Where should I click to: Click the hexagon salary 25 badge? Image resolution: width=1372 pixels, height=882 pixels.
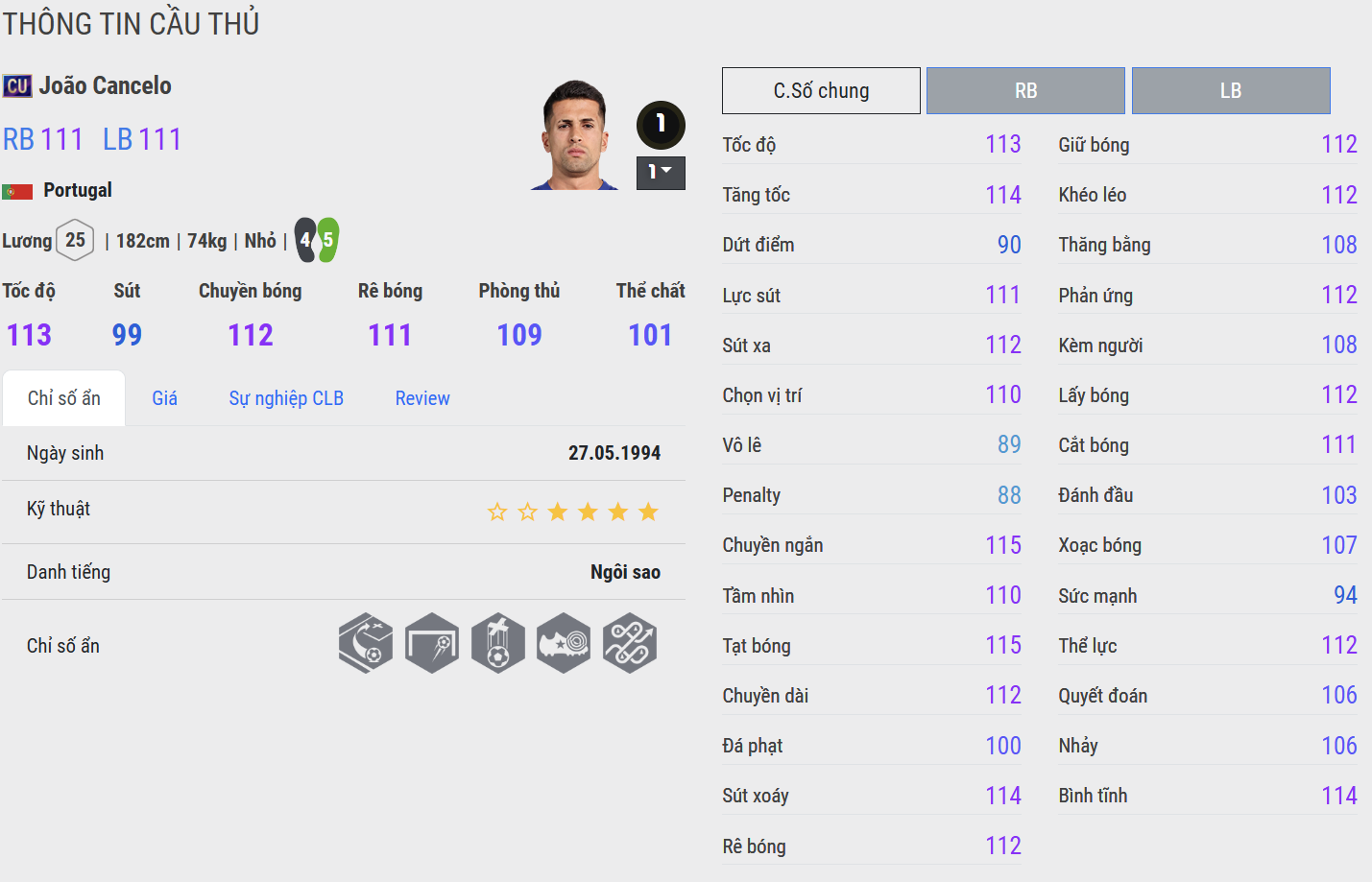tap(75, 240)
